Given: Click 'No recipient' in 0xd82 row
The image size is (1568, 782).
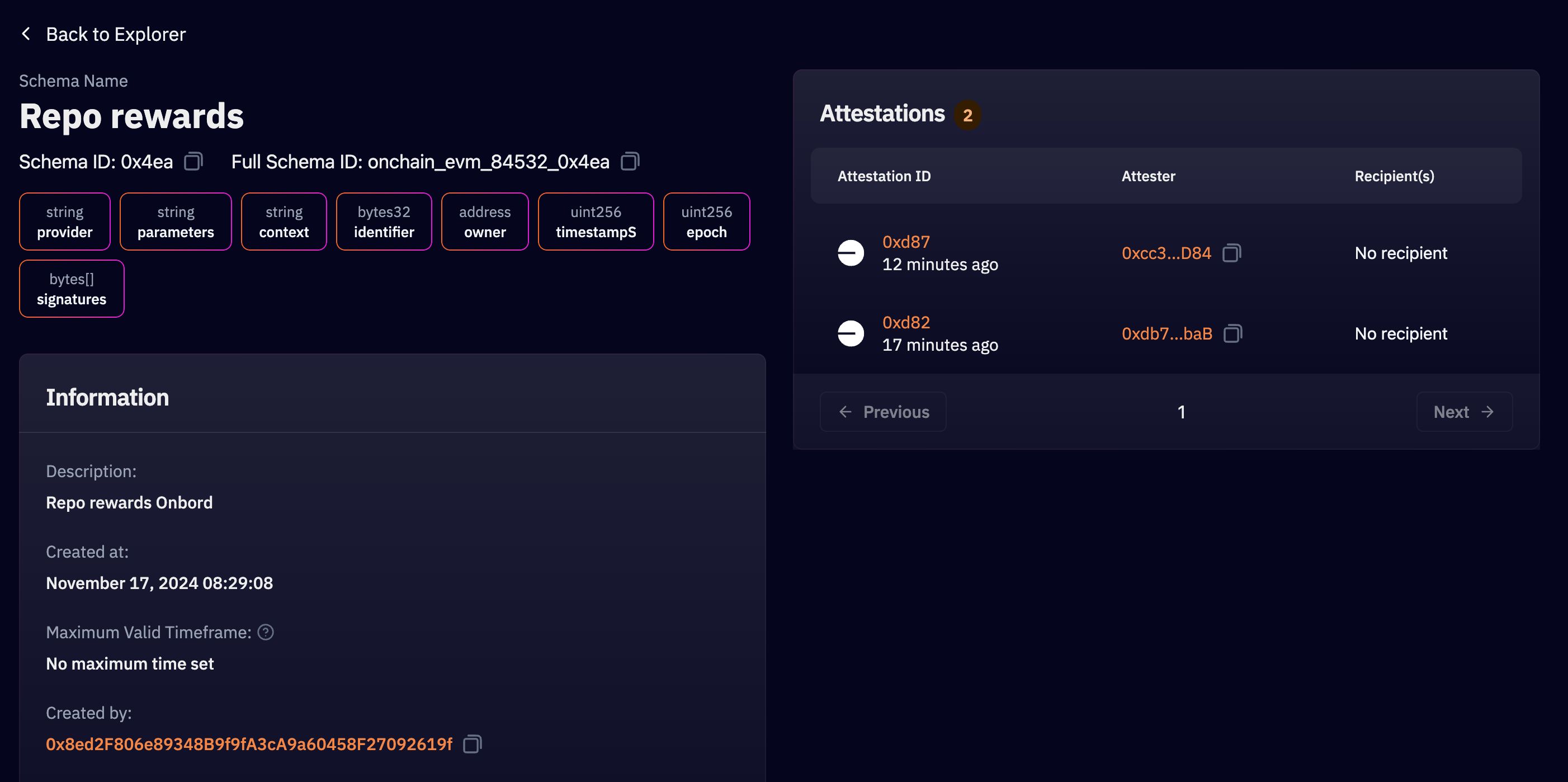Looking at the screenshot, I should (1401, 333).
